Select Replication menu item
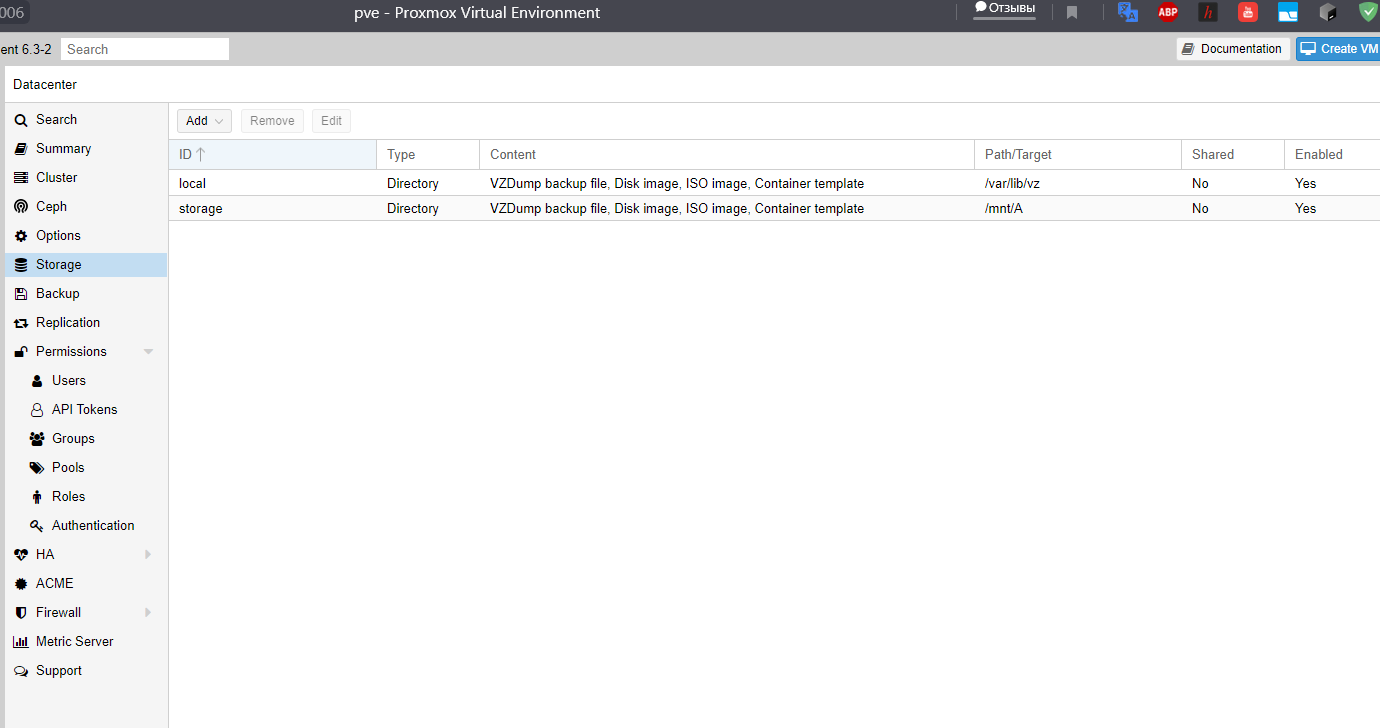The height and width of the screenshot is (728, 1380). pyautogui.click(x=68, y=323)
